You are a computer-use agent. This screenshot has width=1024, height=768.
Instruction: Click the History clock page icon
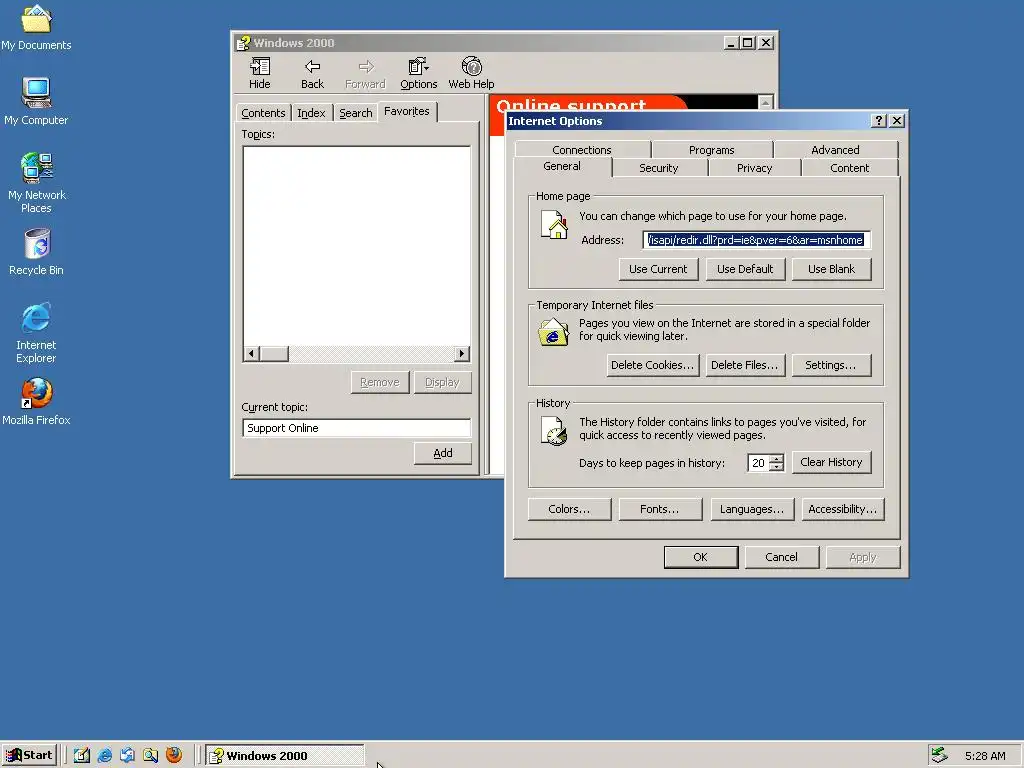(554, 431)
